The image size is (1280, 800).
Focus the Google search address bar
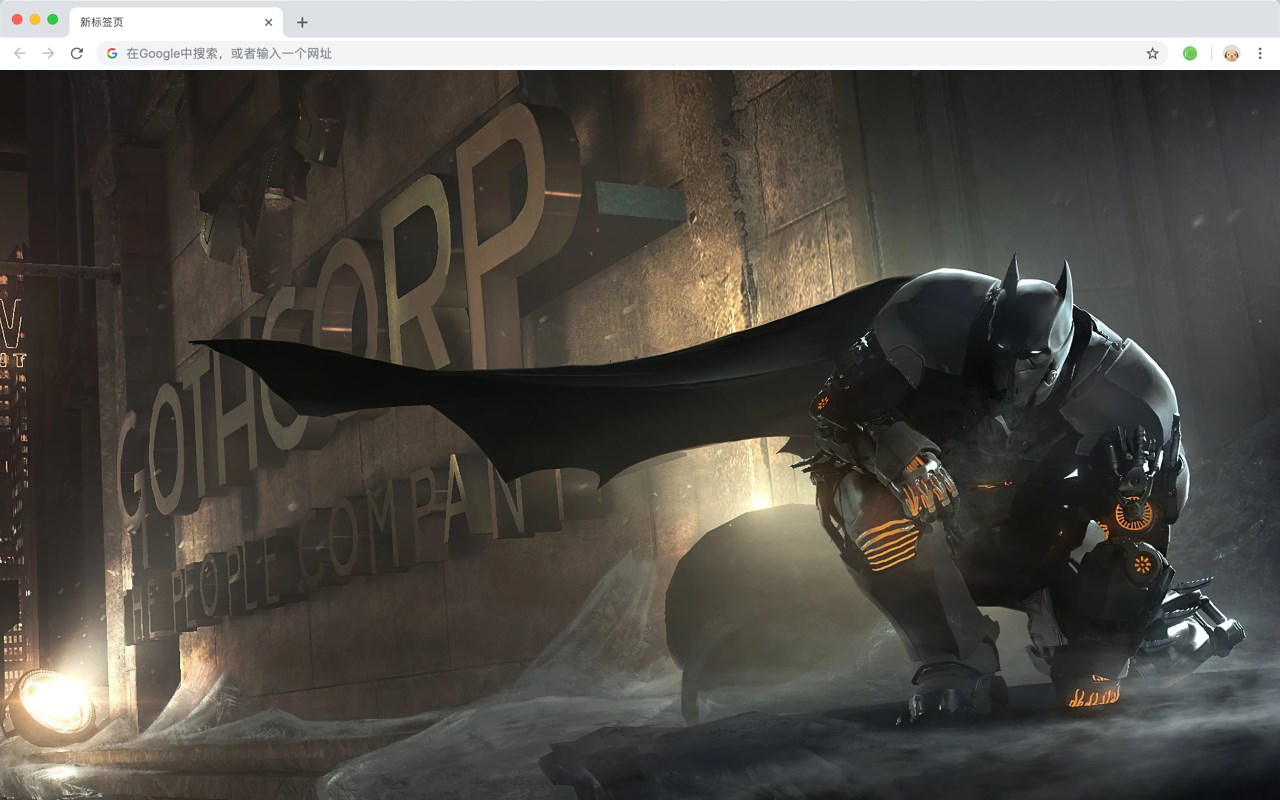click(x=632, y=53)
